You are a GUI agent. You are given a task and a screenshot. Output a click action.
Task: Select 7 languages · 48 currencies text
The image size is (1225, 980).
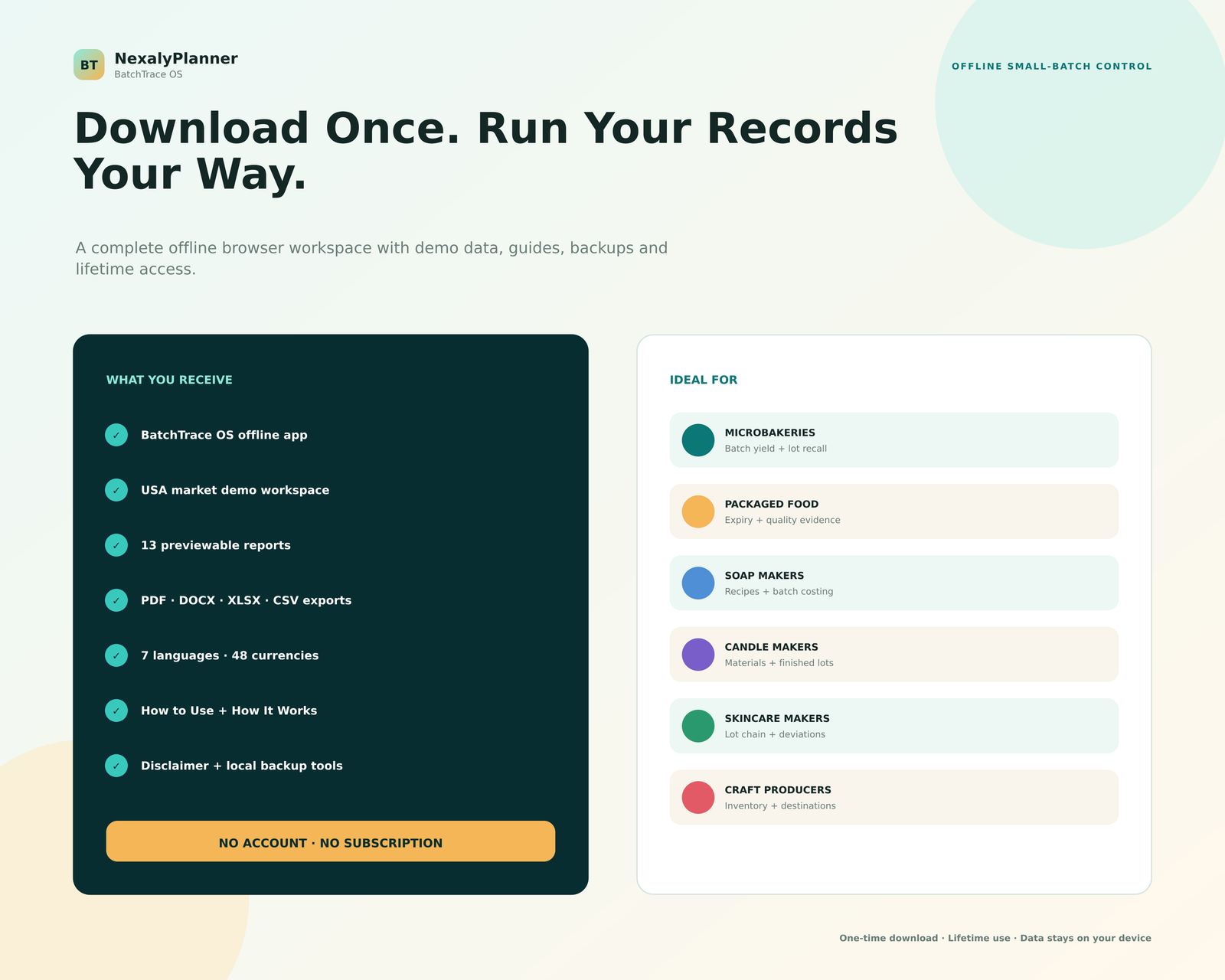[230, 655]
